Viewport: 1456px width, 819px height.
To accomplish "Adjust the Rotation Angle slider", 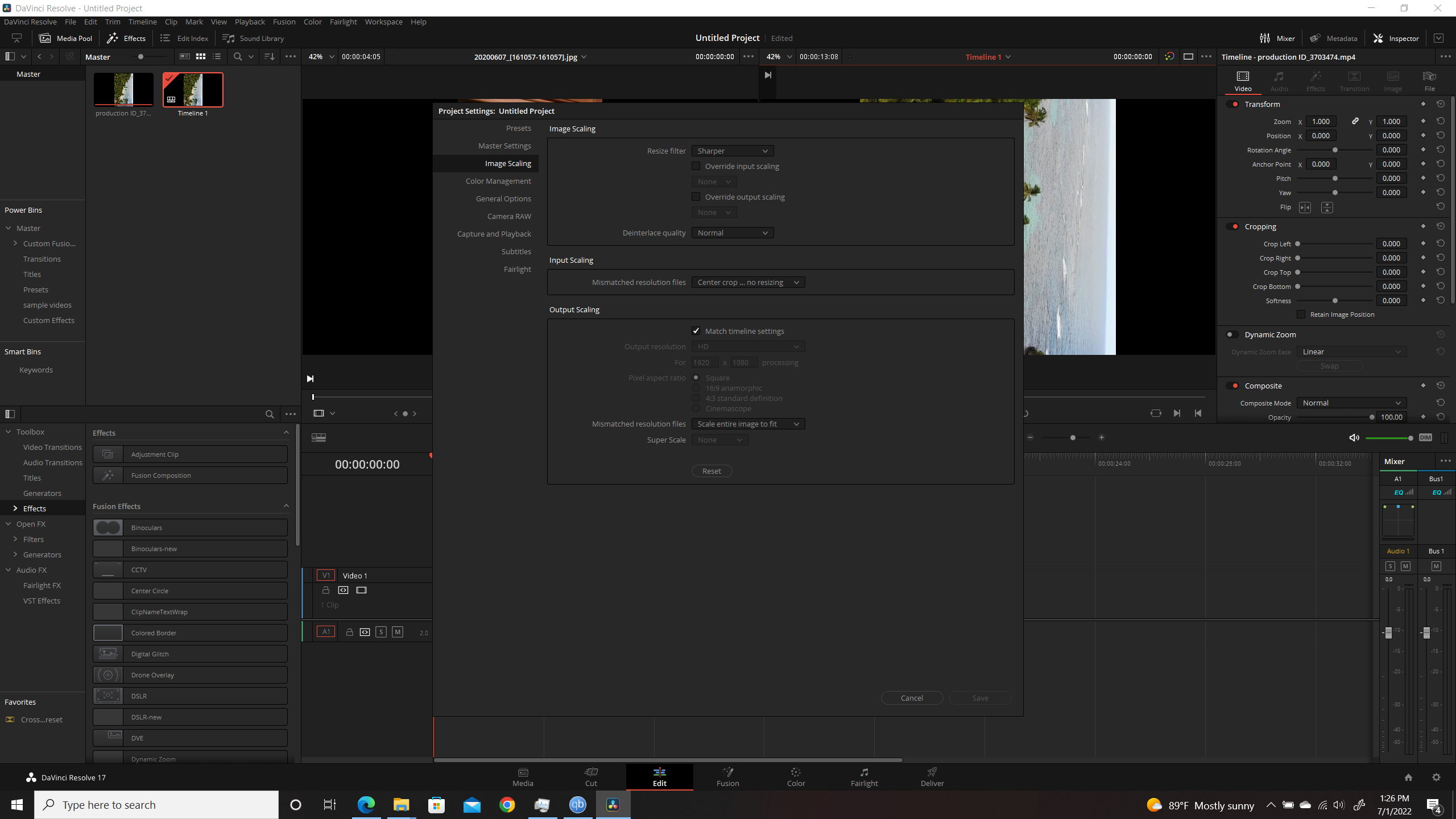I will [x=1335, y=150].
